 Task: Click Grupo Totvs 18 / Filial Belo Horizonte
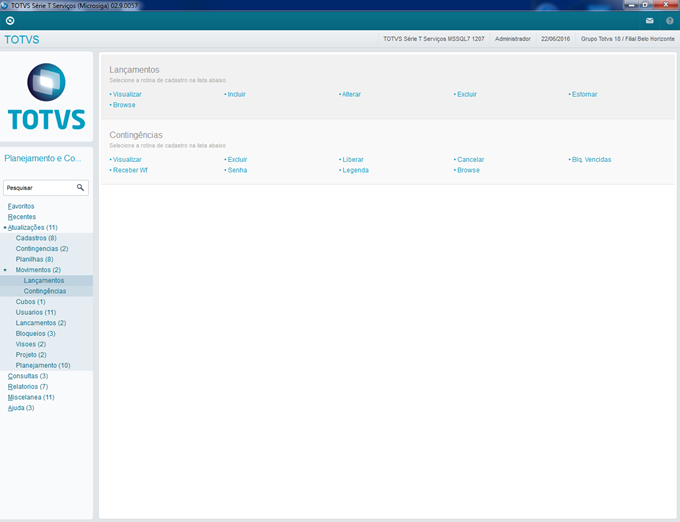[628, 39]
